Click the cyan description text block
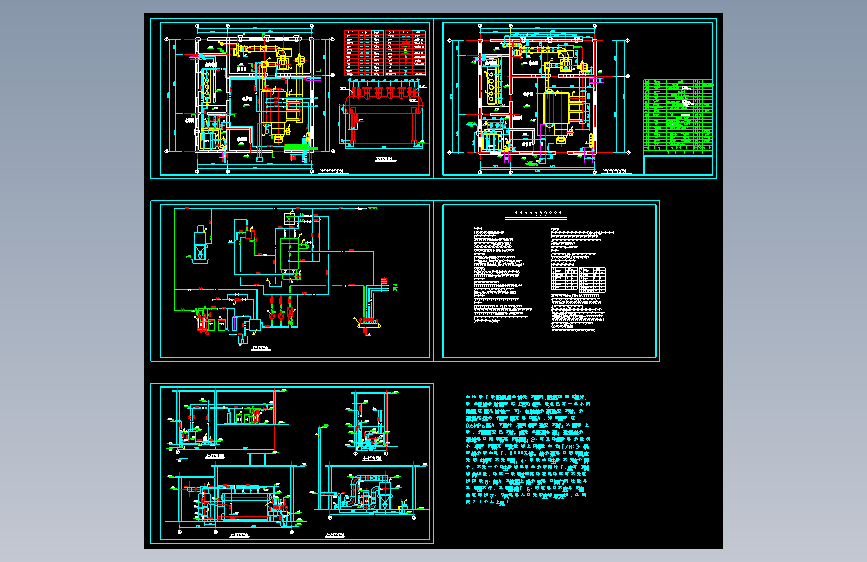Screen dimensions: 867x562 tap(527, 450)
